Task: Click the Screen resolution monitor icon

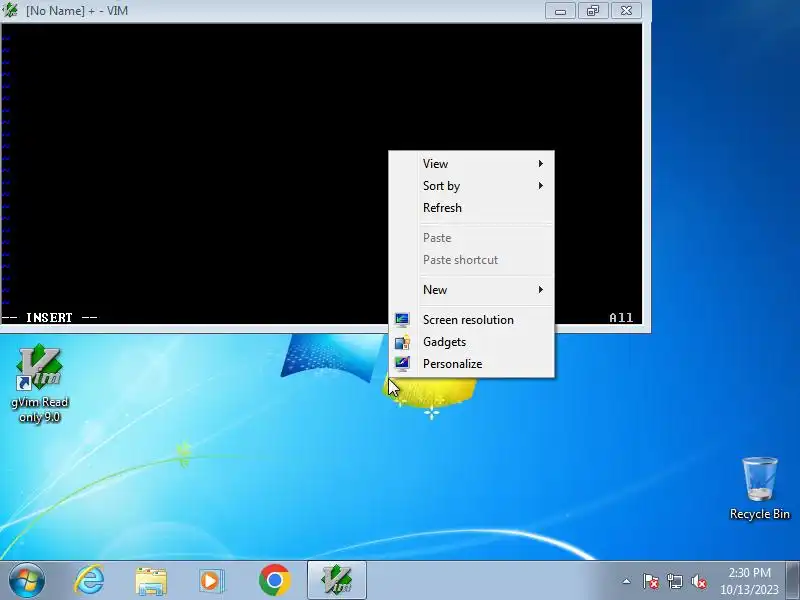Action: click(x=402, y=320)
